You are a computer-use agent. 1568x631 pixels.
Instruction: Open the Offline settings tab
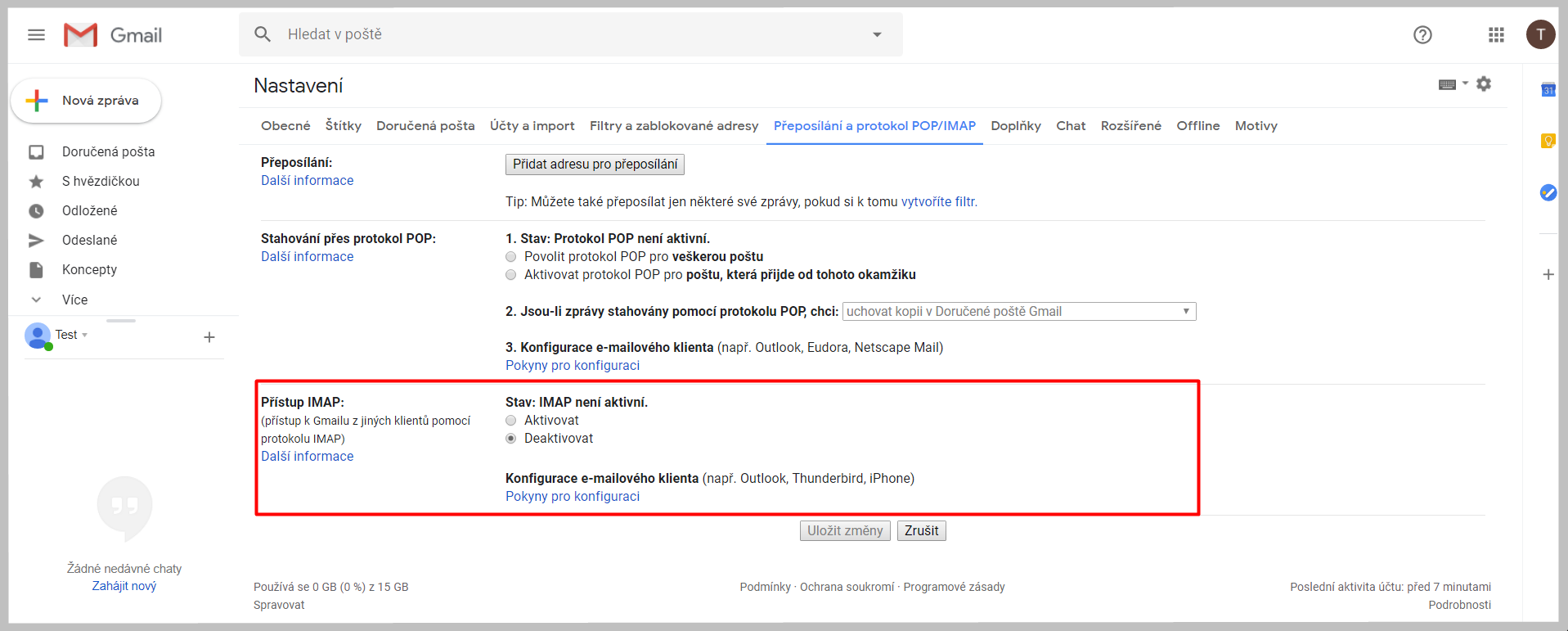(1198, 126)
